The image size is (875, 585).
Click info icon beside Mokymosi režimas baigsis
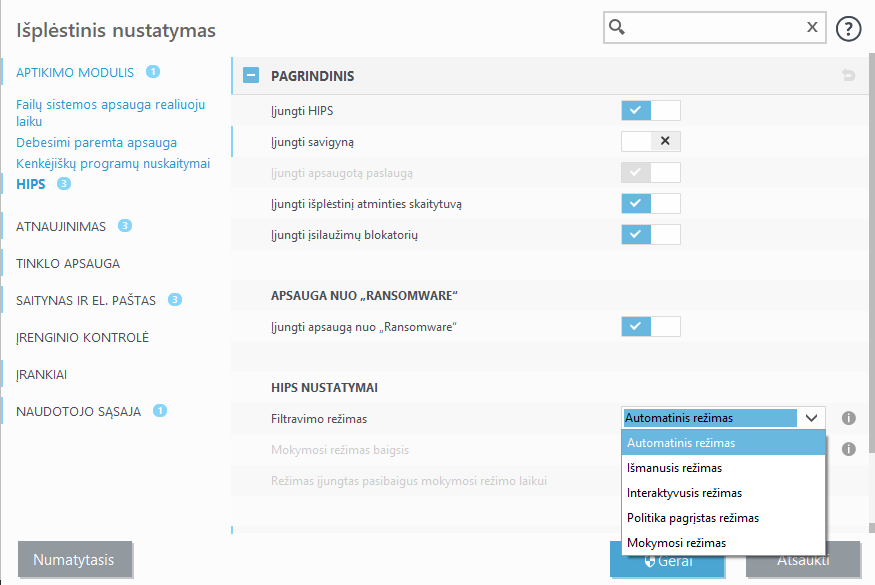pos(848,449)
